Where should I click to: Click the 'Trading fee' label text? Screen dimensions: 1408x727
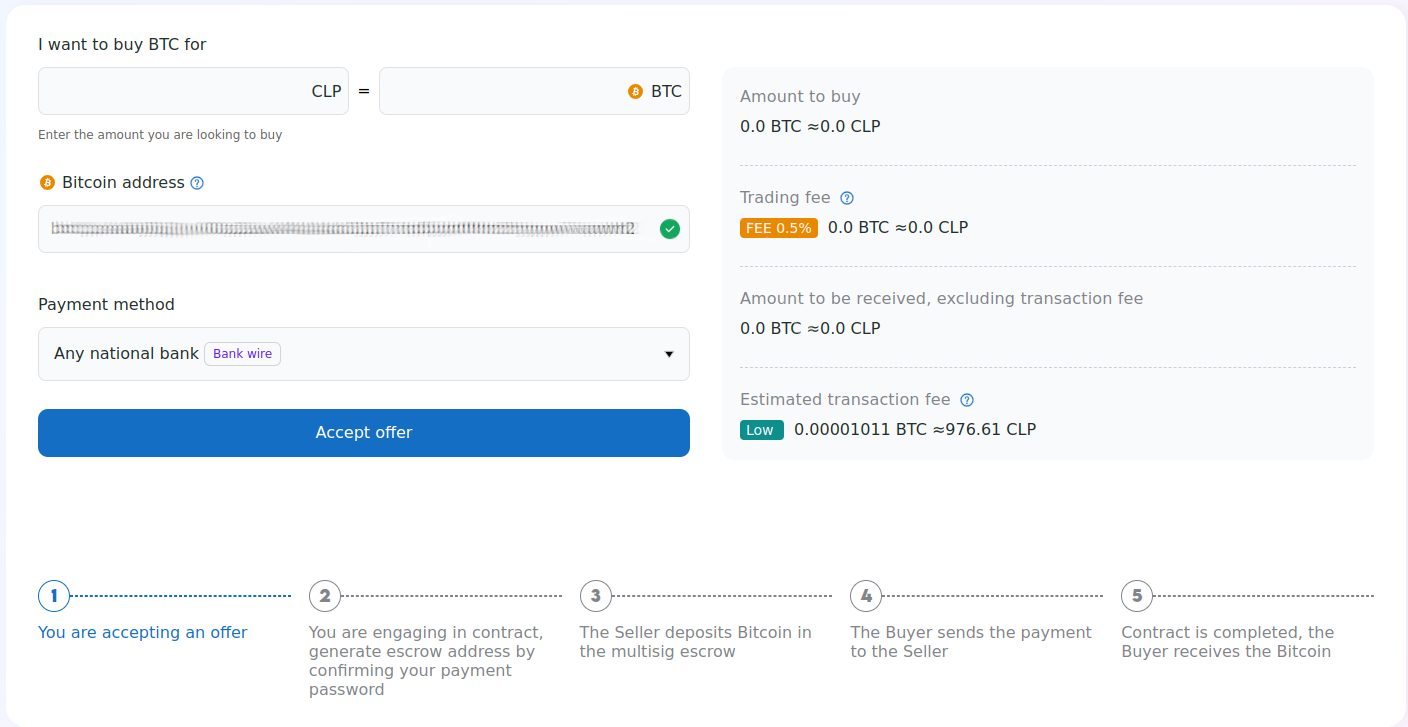785,198
